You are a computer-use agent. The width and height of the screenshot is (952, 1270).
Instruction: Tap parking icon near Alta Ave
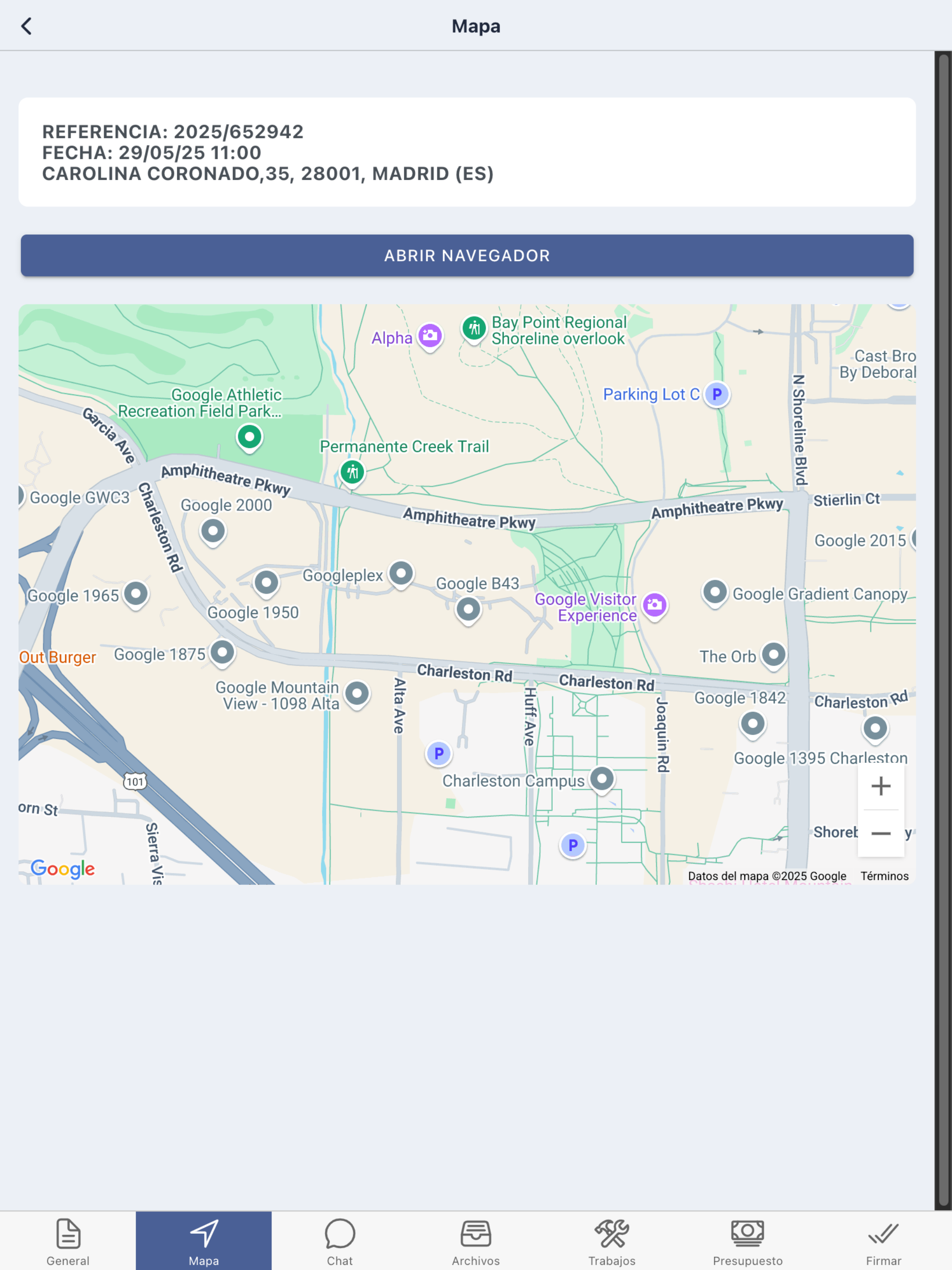tap(439, 754)
